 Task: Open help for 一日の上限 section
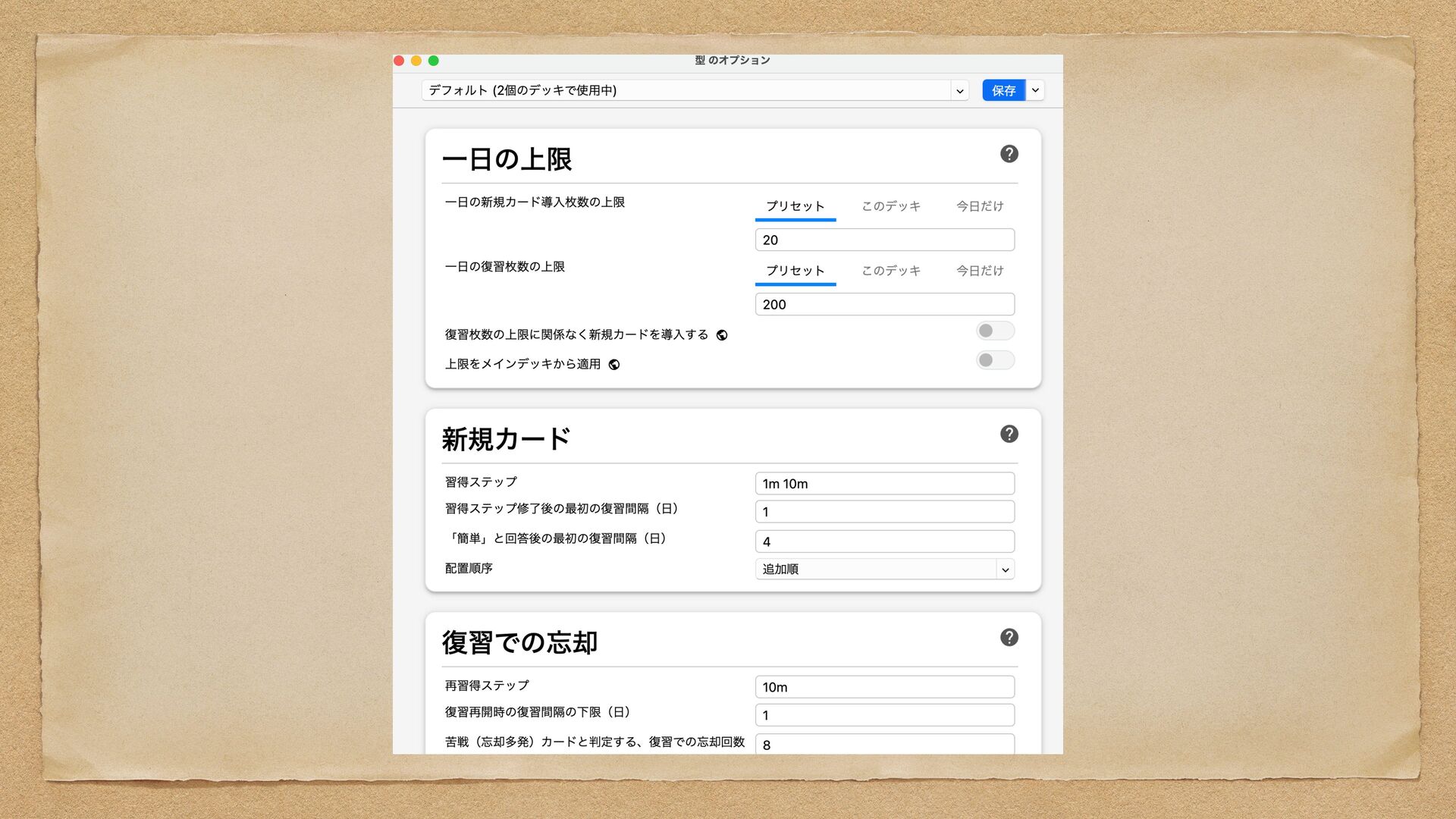click(1009, 154)
